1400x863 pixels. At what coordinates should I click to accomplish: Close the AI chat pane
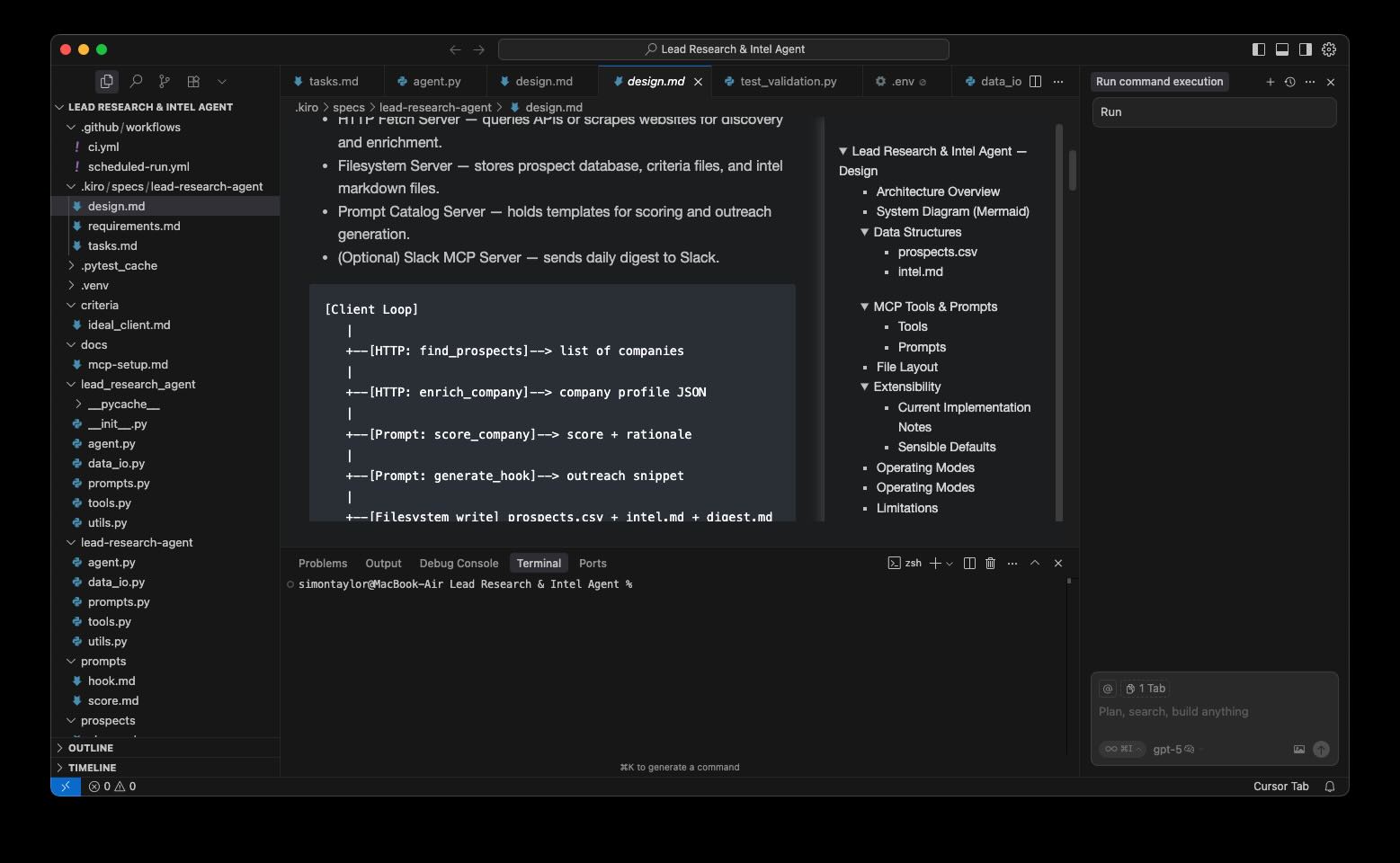1331,82
